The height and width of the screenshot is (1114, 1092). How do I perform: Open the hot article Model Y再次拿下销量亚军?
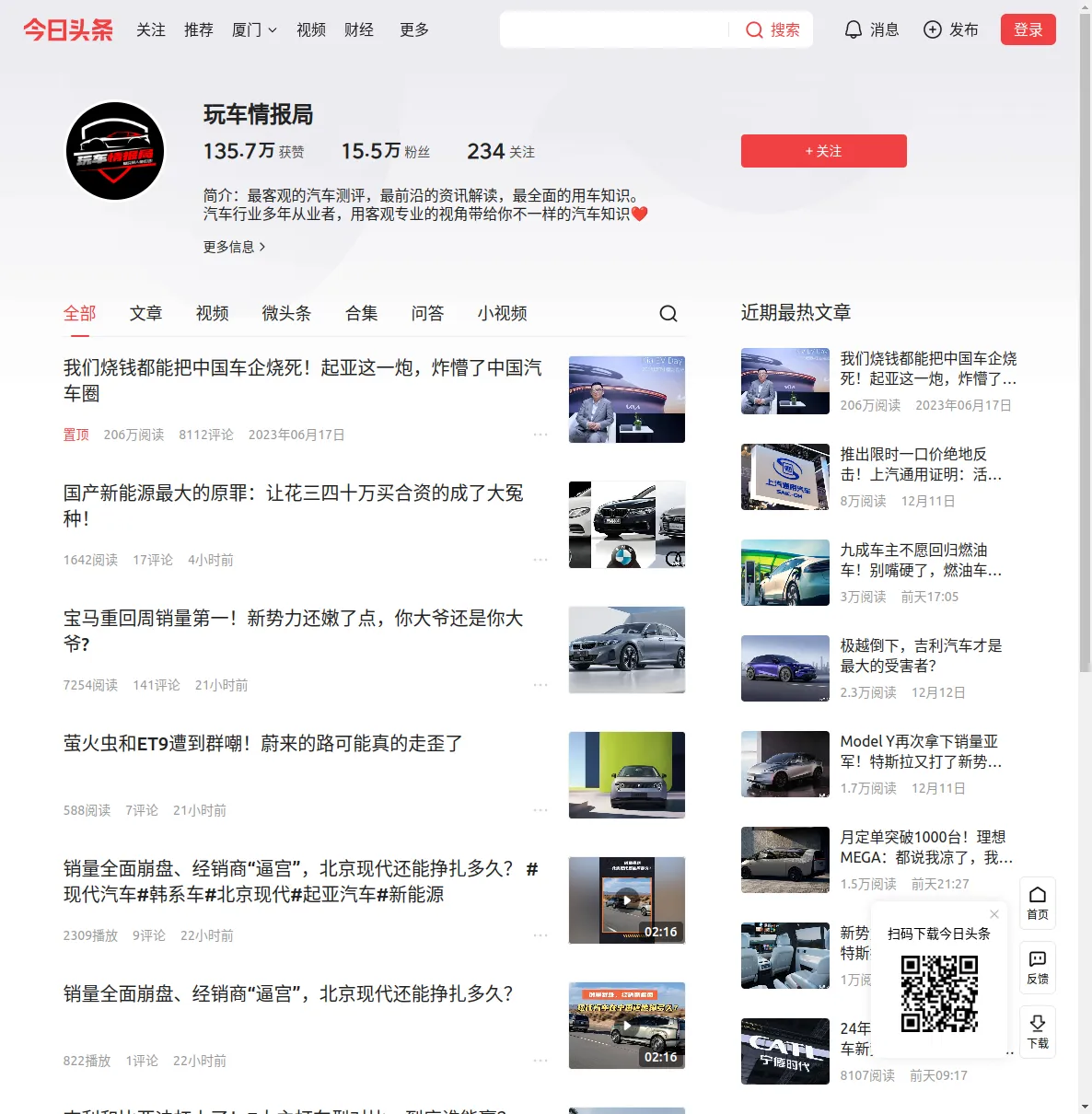(921, 751)
